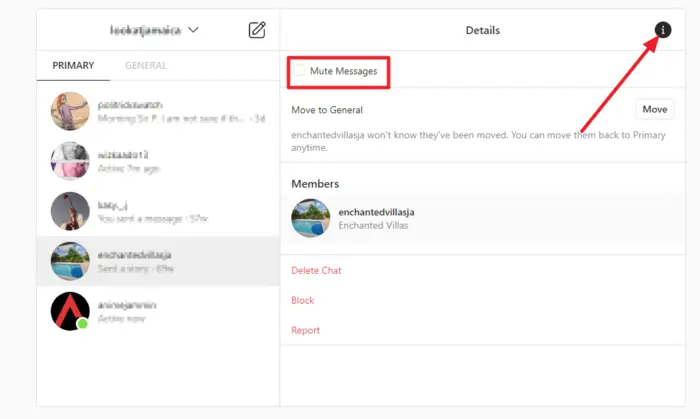Click the new message compose icon
Image resolution: width=700 pixels, height=419 pixels.
pyautogui.click(x=257, y=30)
